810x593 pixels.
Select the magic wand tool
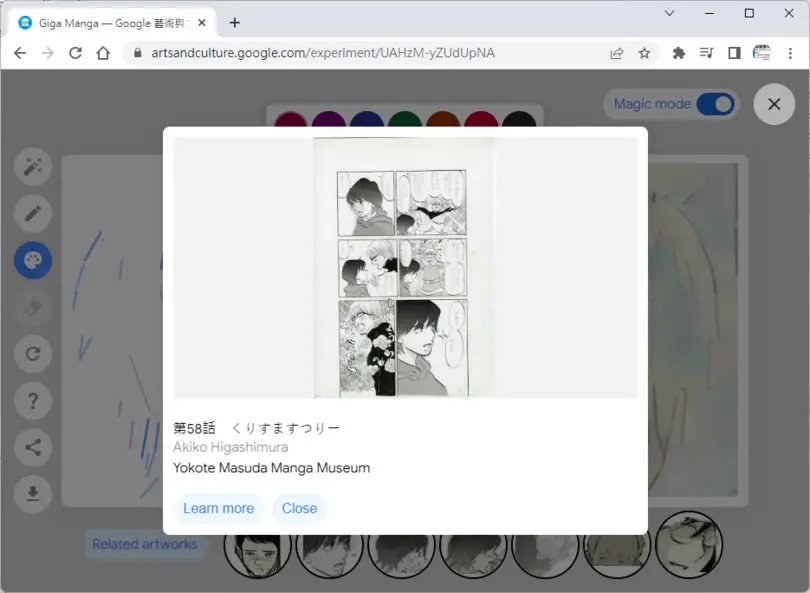click(33, 167)
